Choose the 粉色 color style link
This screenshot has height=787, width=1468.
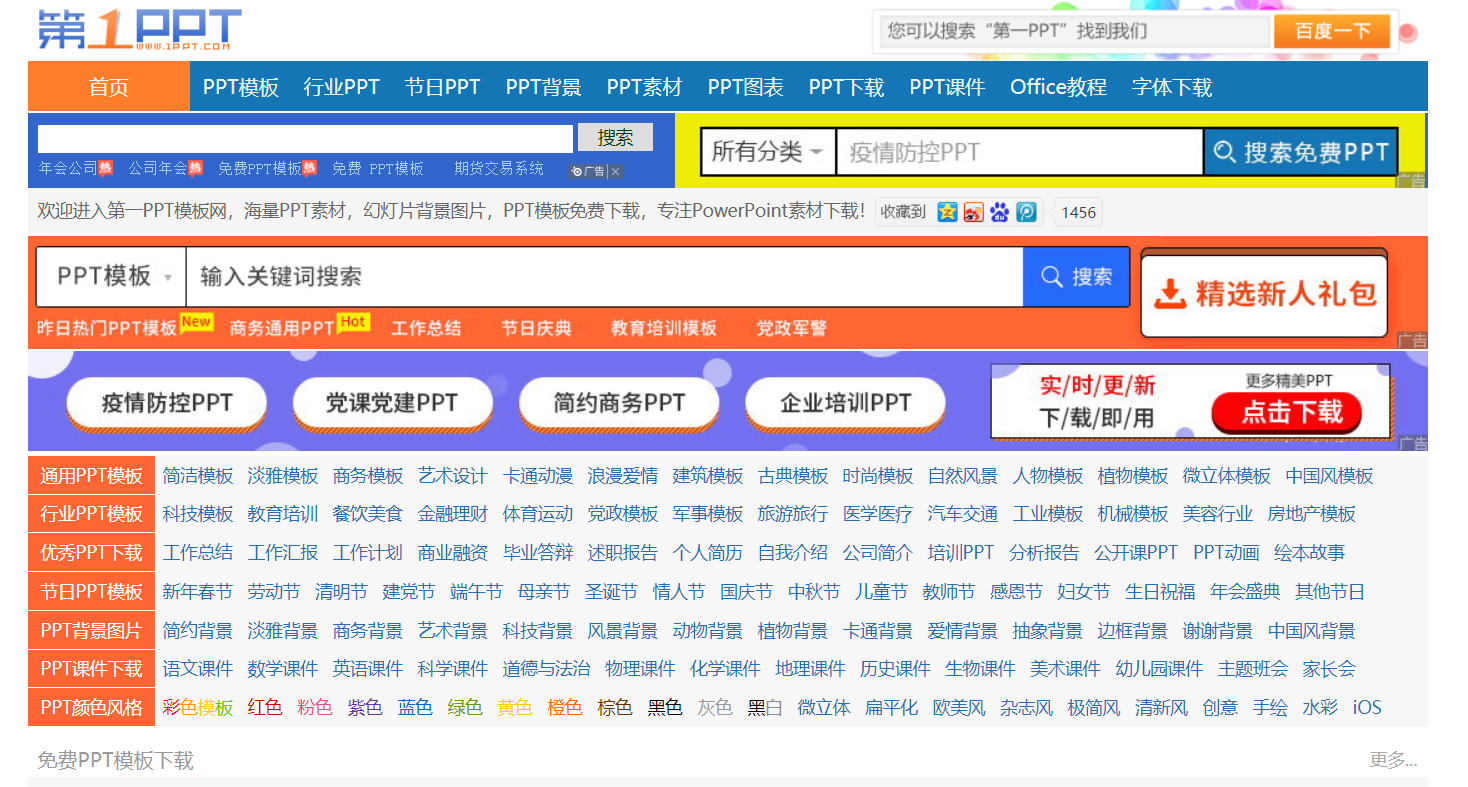(x=315, y=708)
